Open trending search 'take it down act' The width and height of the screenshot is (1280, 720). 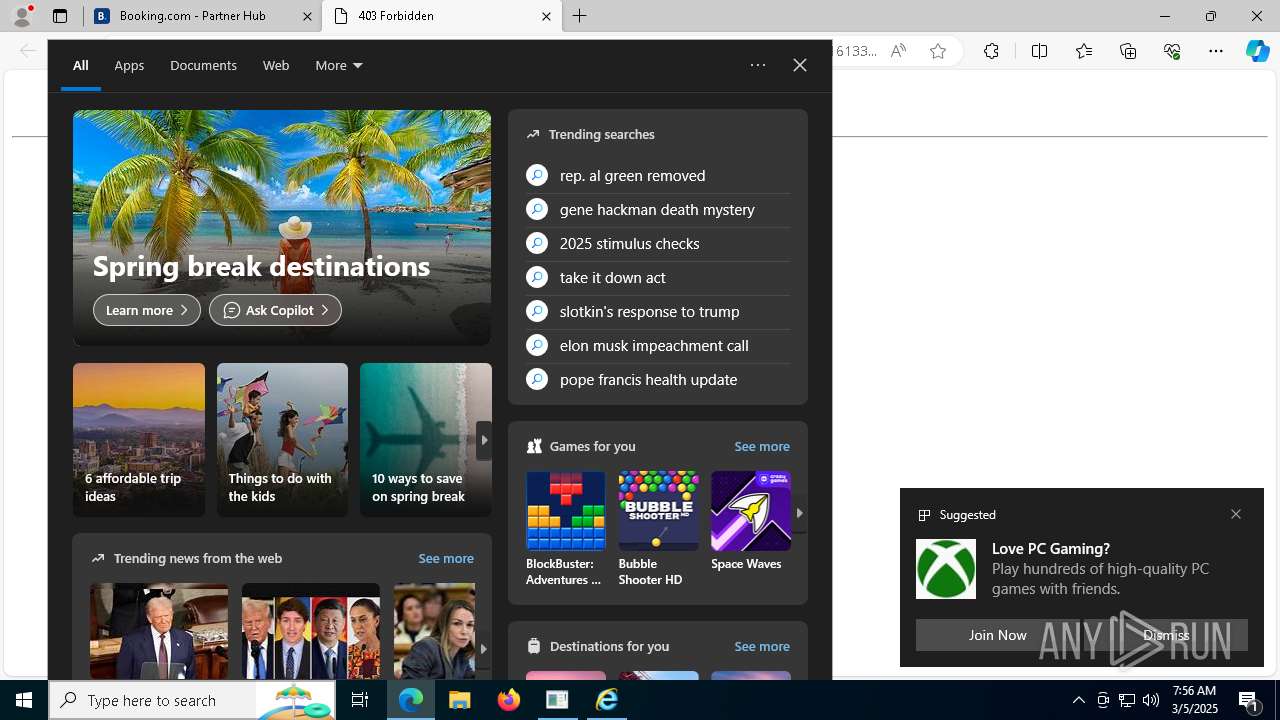tap(657, 277)
